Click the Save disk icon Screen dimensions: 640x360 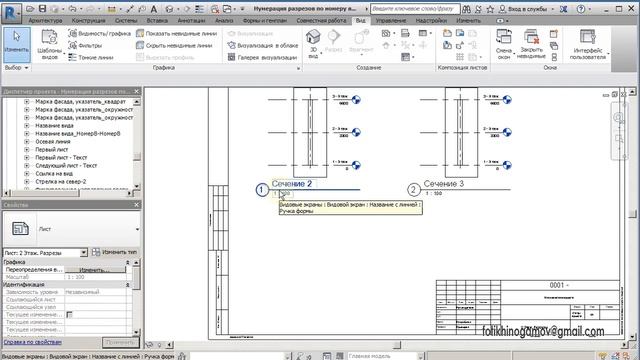coord(42,9)
